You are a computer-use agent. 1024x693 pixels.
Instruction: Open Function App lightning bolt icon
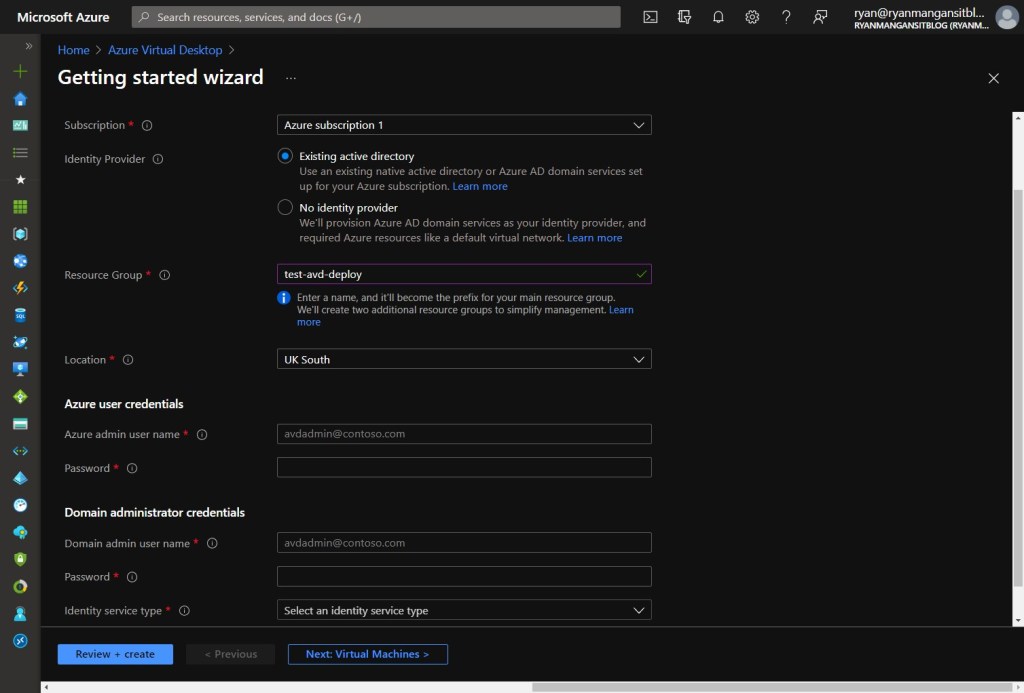tap(20, 288)
